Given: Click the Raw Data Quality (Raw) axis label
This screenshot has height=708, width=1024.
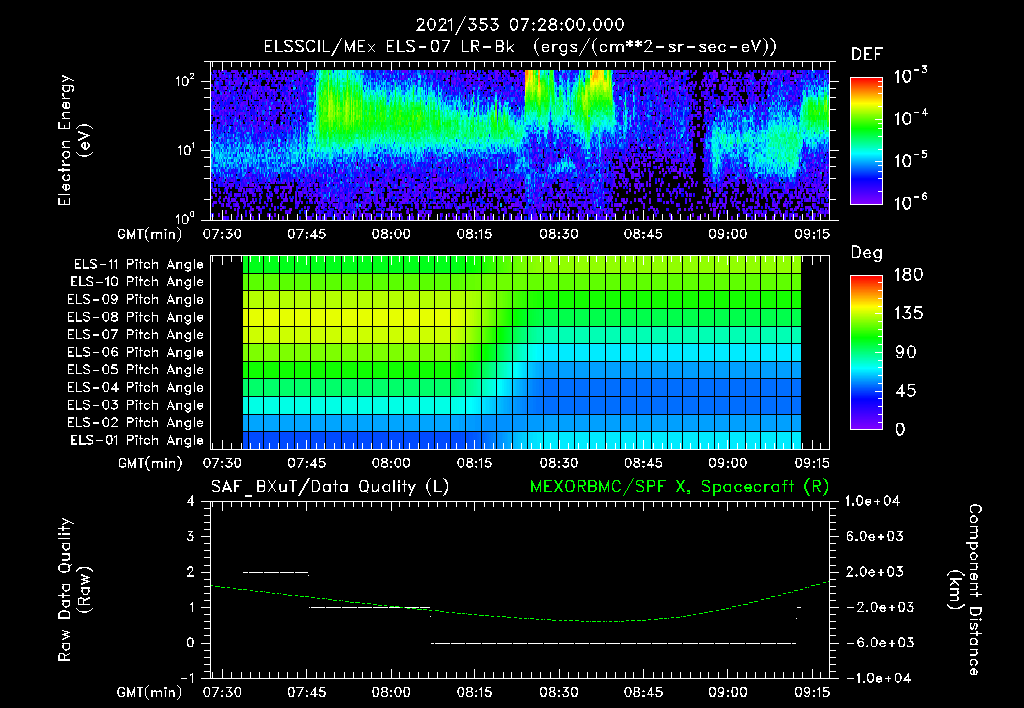Looking at the screenshot, I should coord(74,590).
